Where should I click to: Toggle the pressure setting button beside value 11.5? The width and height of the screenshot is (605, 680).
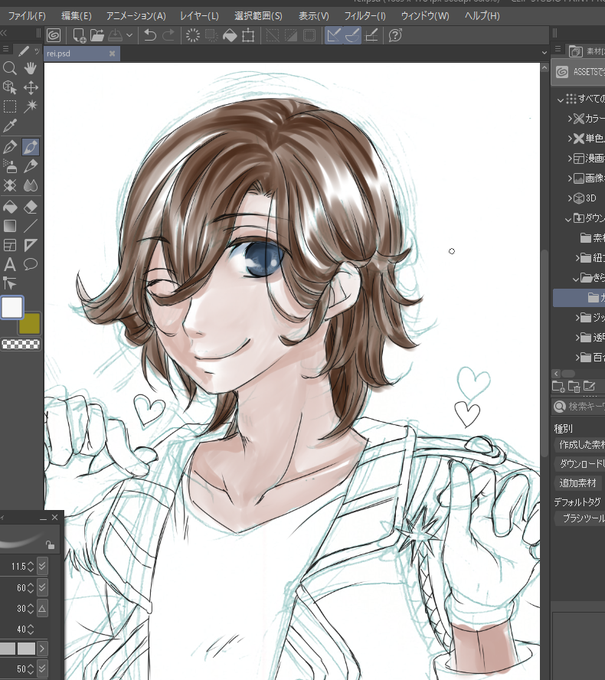click(42, 566)
